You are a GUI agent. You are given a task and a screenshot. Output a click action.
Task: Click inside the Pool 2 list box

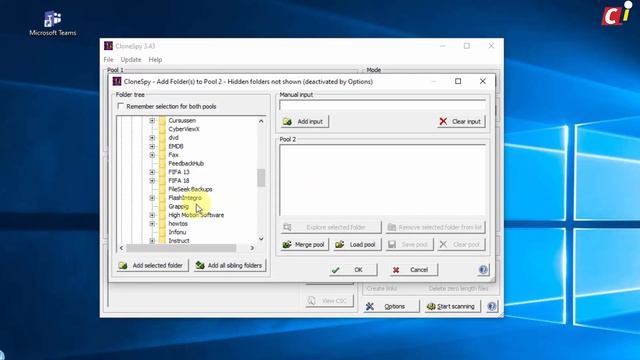pos(382,180)
